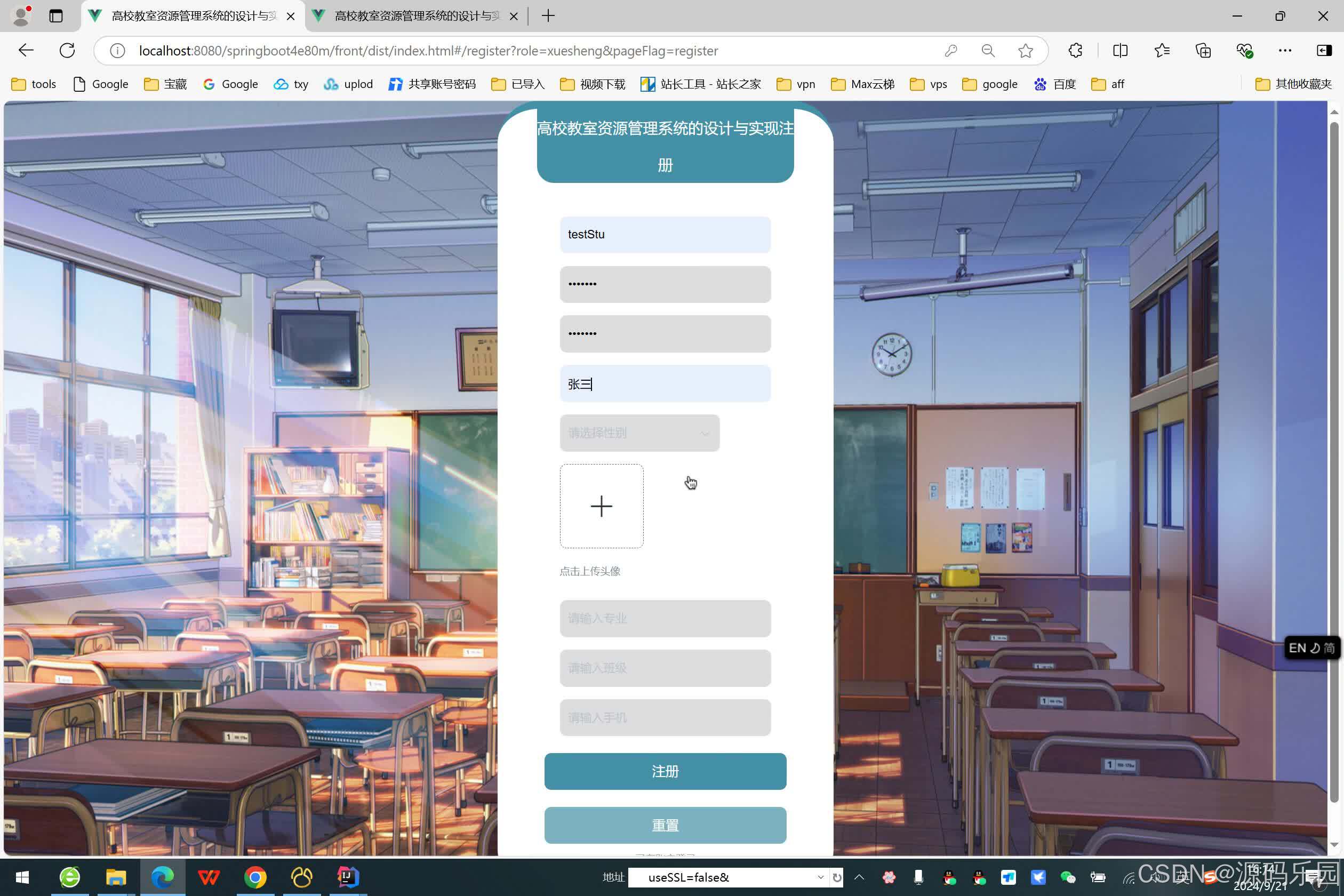Open a new browser tab
The width and height of the screenshot is (1344, 896).
tap(547, 16)
